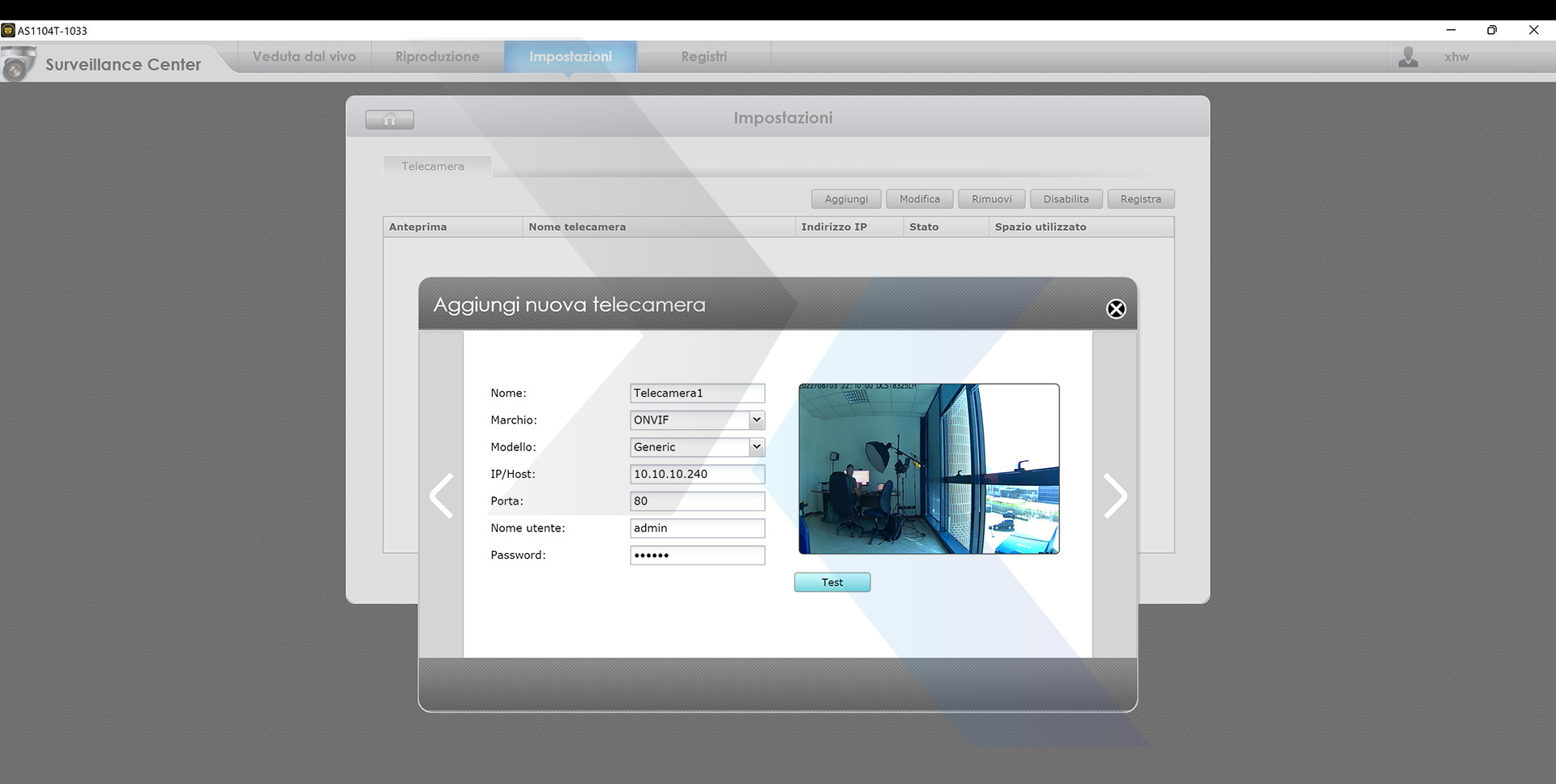Switch to the Riproduzione tab
Image resolution: width=1556 pixels, height=784 pixels.
pos(438,57)
